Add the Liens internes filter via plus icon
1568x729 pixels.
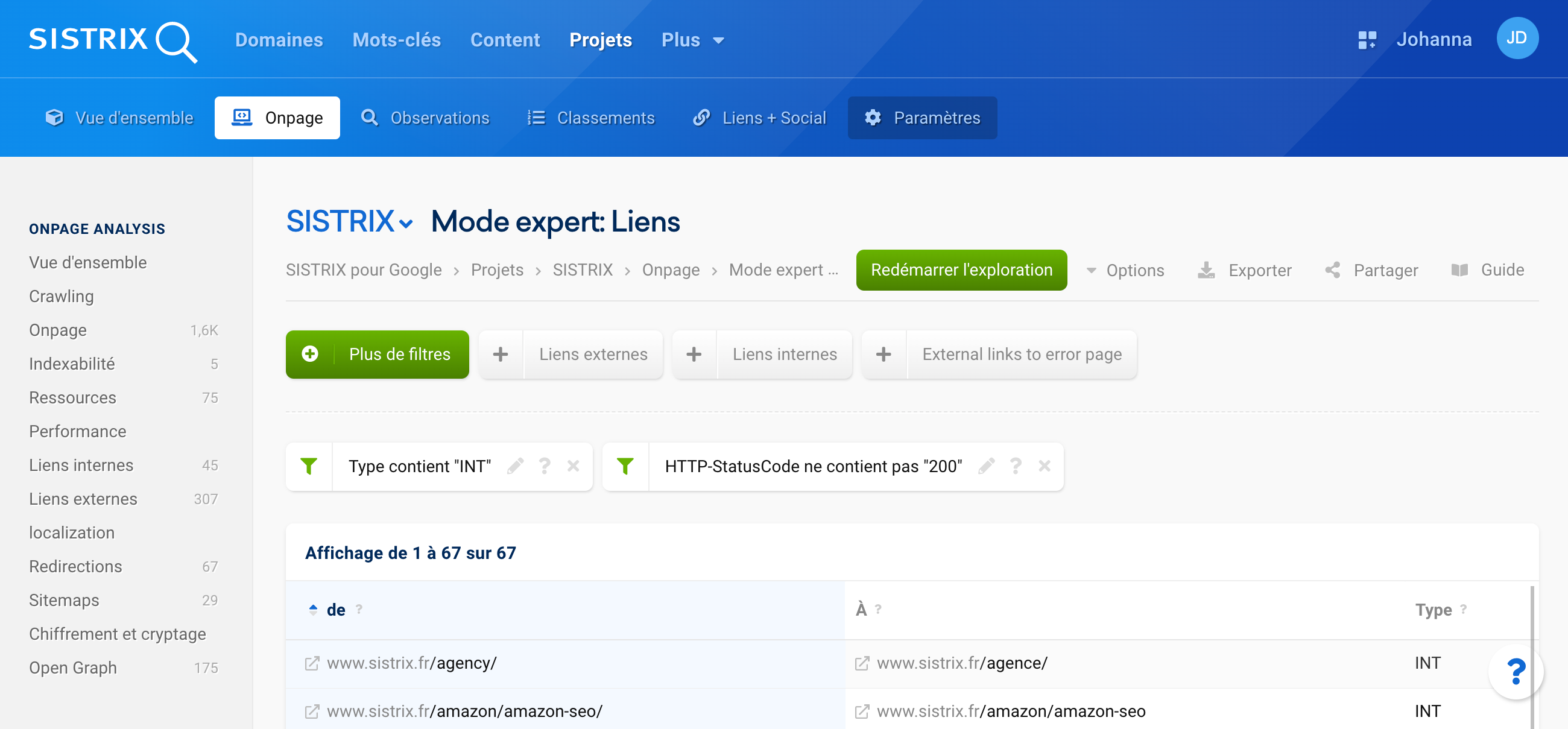point(694,354)
